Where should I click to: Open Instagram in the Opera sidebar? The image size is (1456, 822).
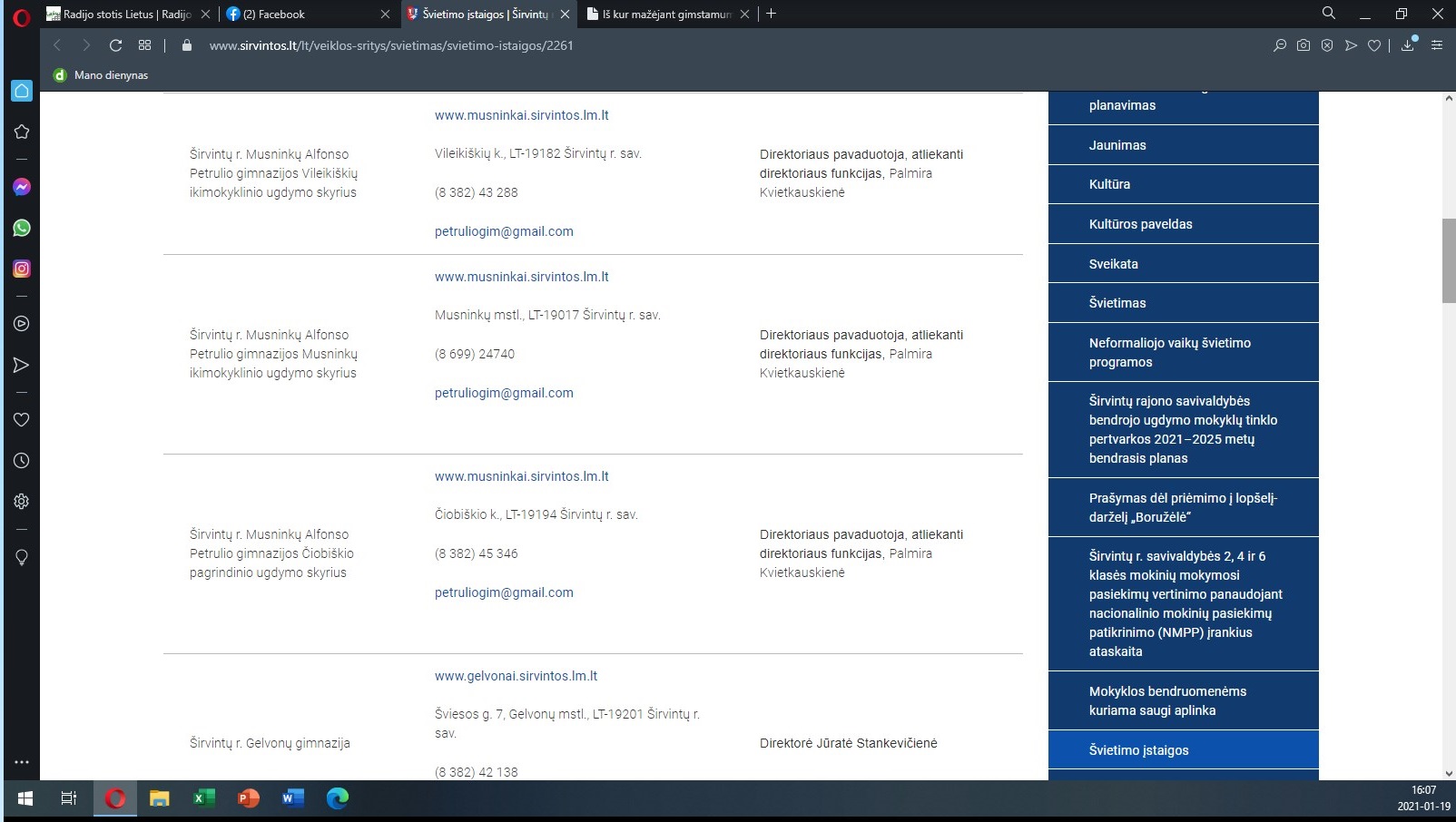click(x=22, y=269)
